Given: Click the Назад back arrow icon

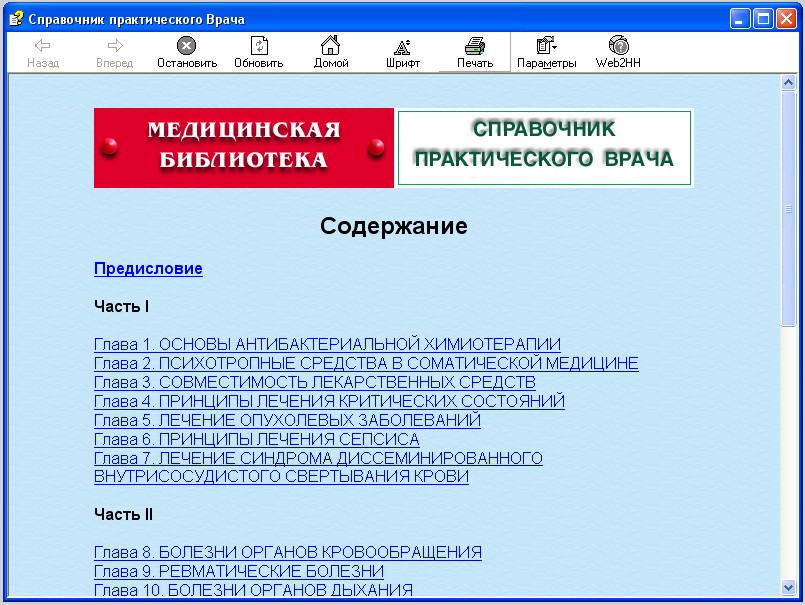Looking at the screenshot, I should click(43, 46).
